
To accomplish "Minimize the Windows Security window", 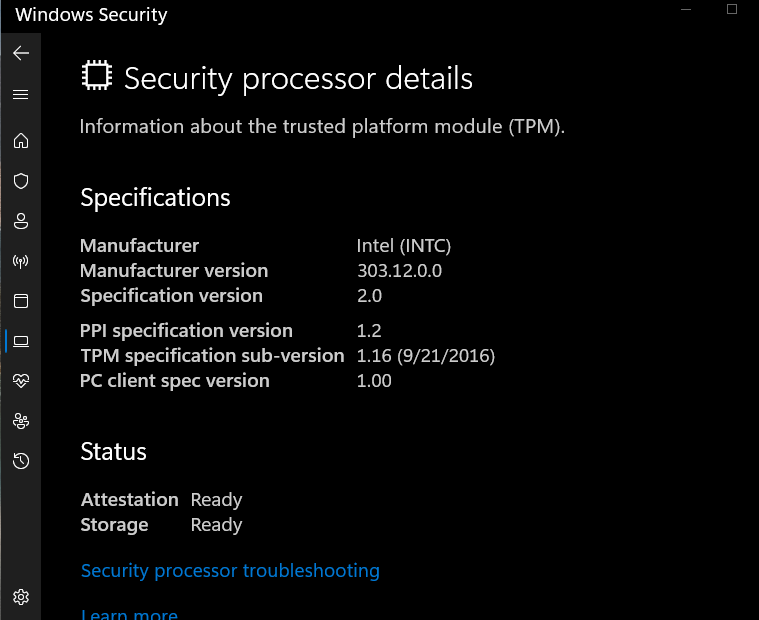I will tap(685, 9).
